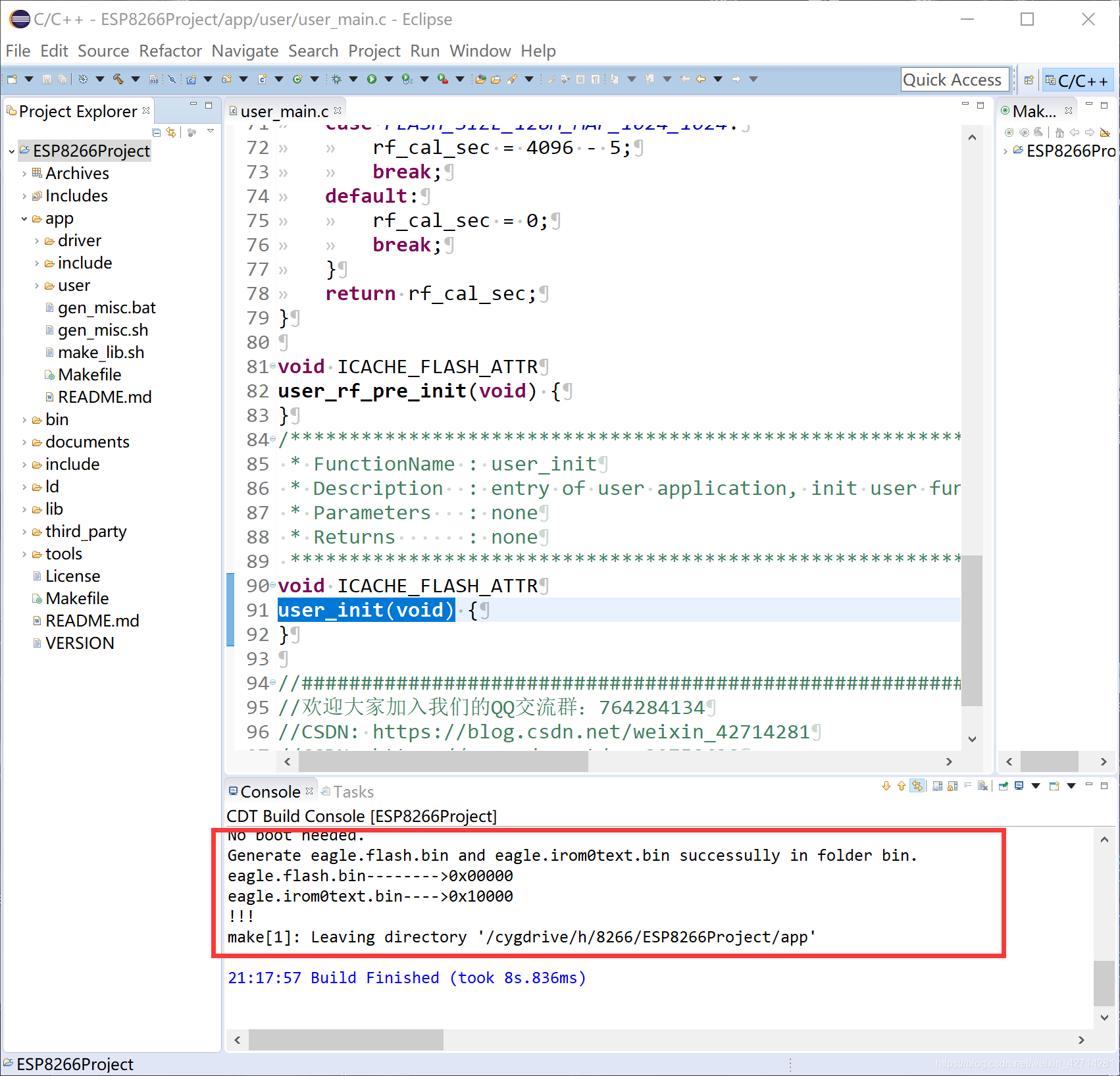
Task: Open the Project menu
Action: (x=374, y=51)
